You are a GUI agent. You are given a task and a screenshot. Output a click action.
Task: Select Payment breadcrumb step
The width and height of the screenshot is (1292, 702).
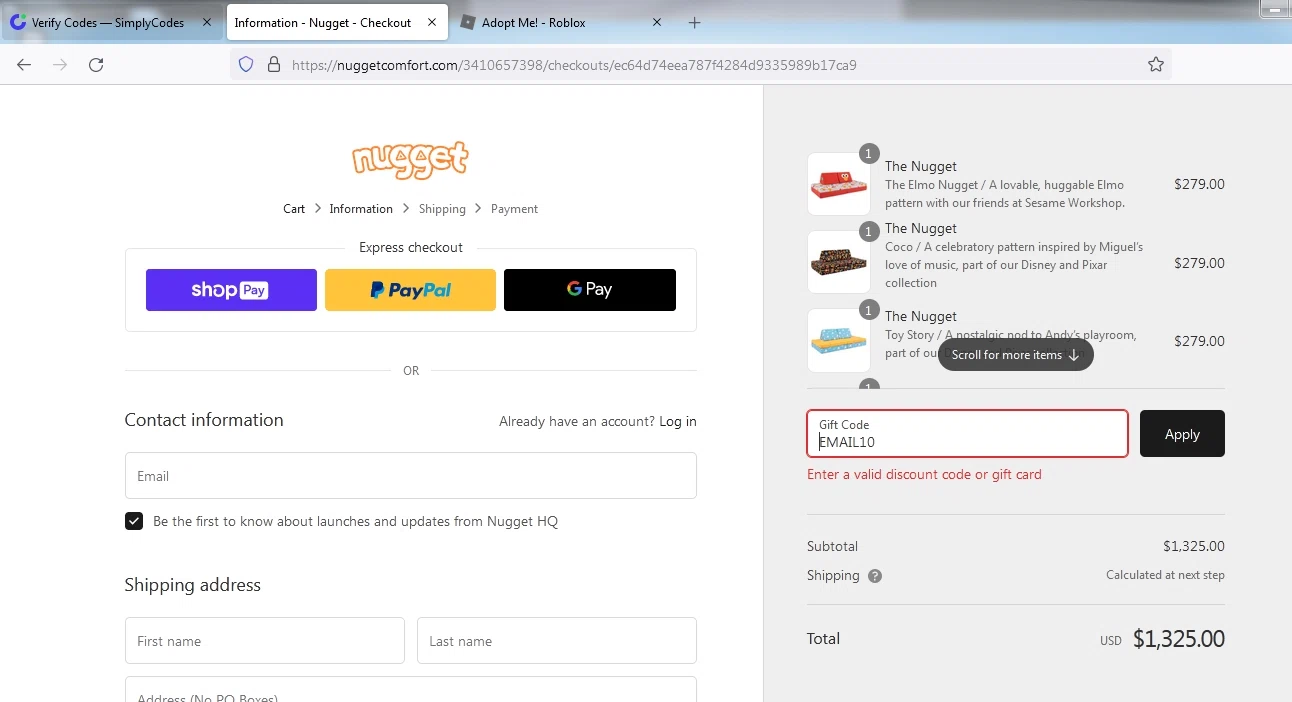pos(514,209)
